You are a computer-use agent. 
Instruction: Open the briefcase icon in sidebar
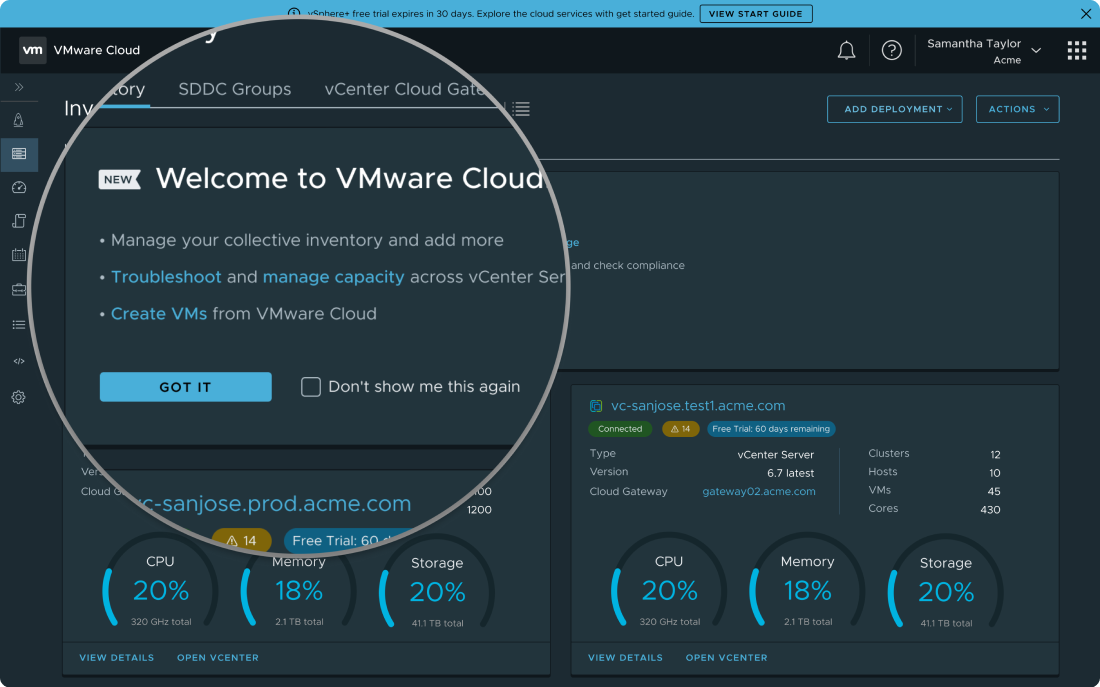19,289
